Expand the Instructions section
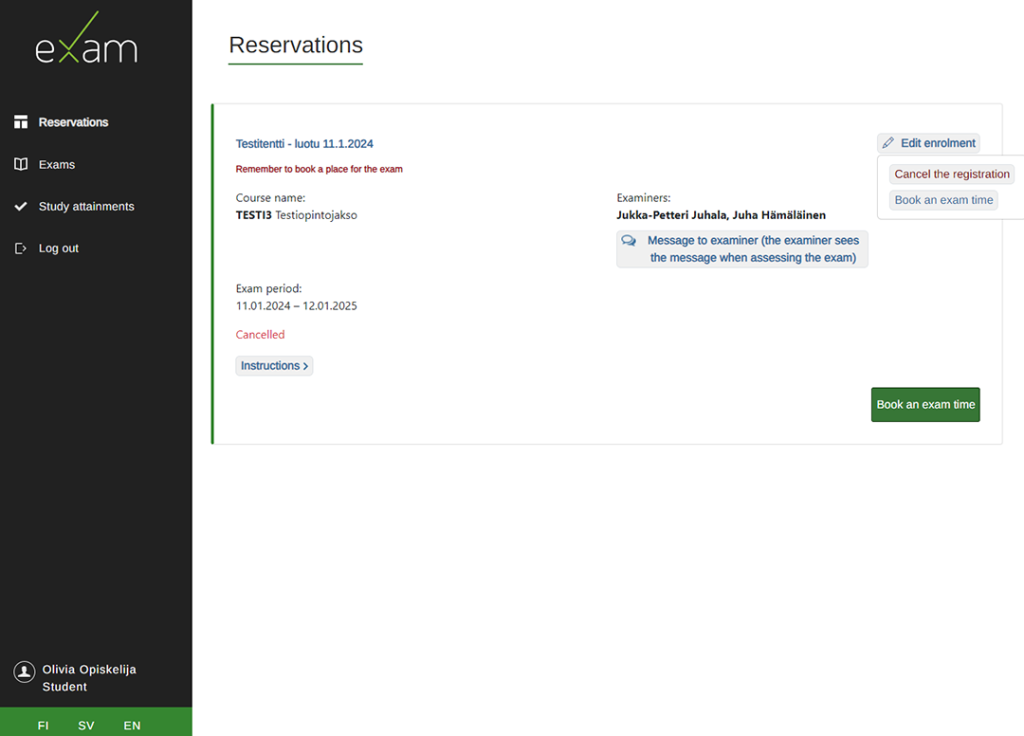This screenshot has width=1024, height=736. (x=274, y=366)
